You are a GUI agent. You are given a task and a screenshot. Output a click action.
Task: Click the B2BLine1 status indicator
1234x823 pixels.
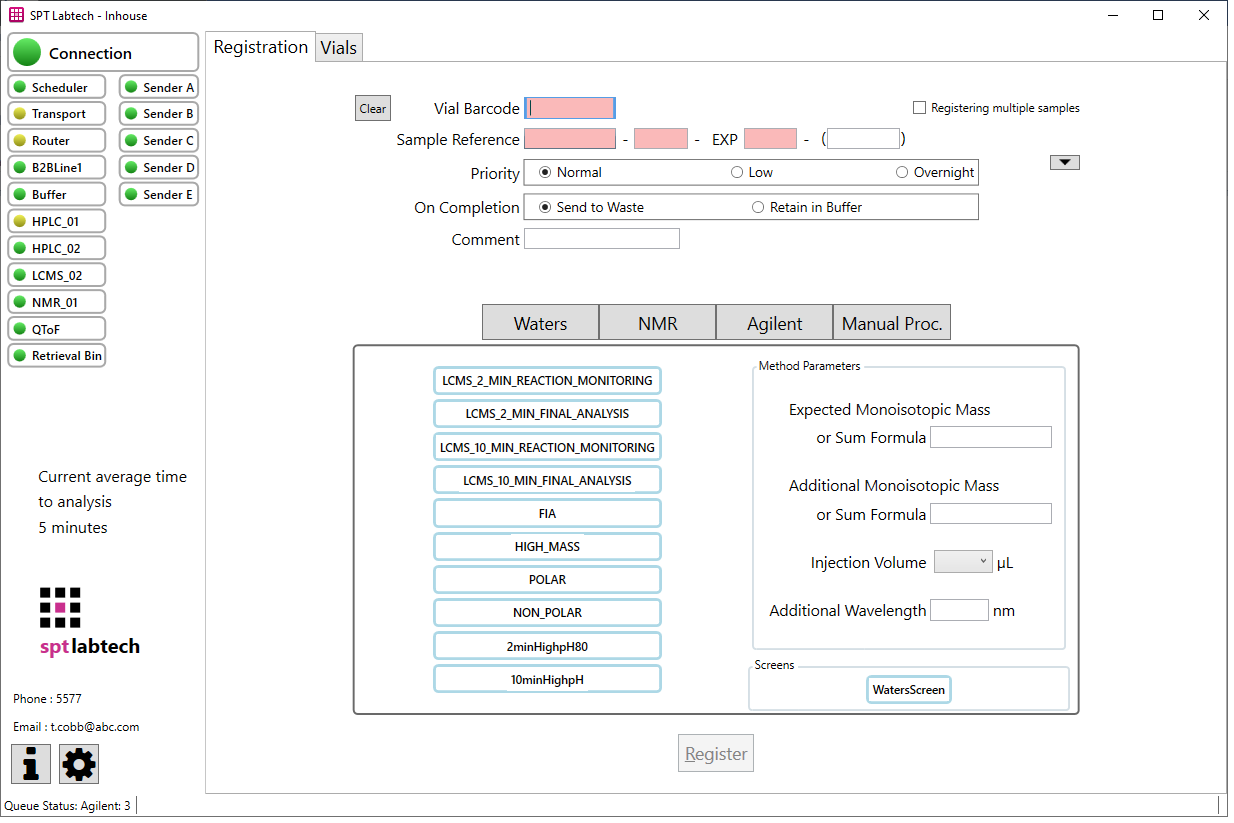pos(56,167)
